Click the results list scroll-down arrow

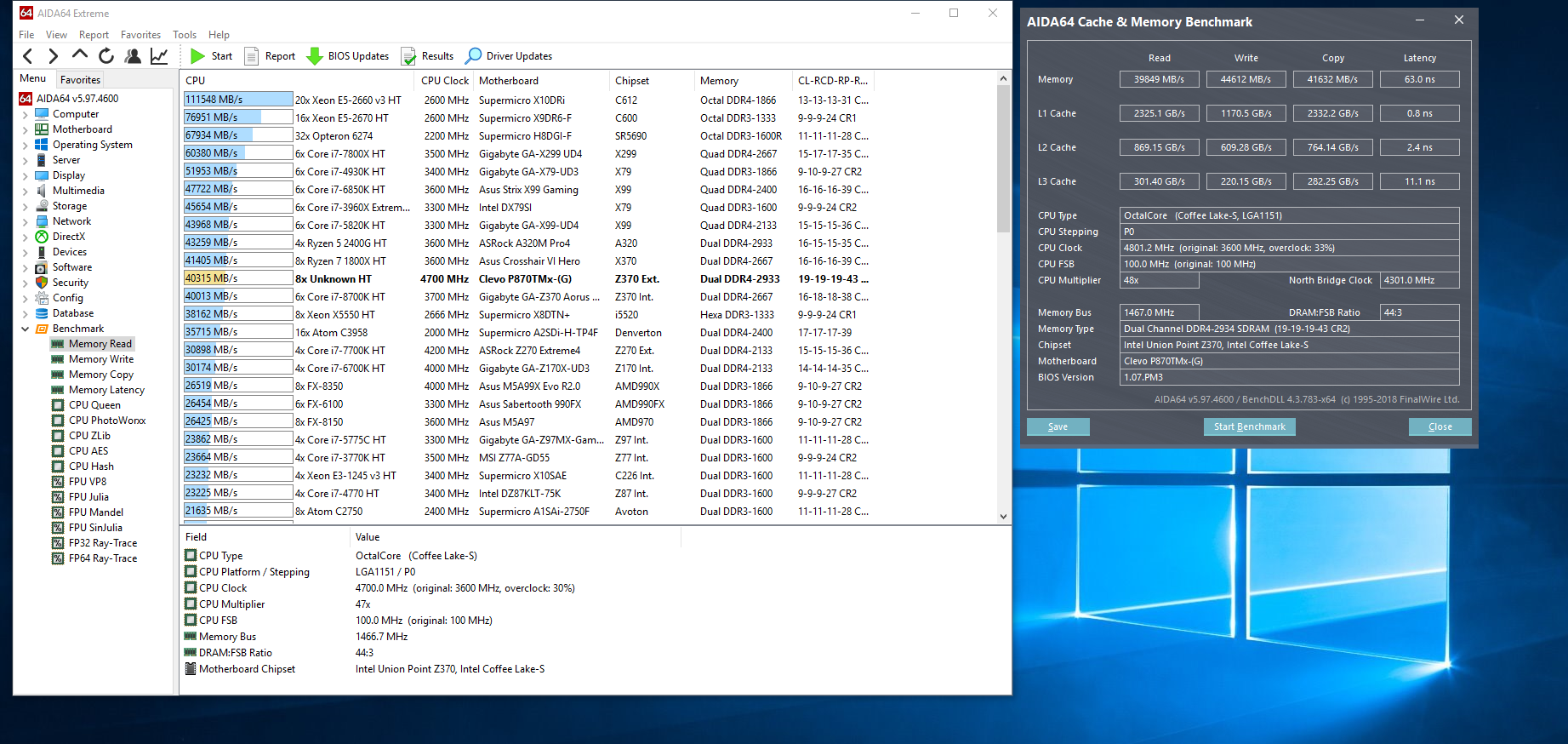coord(1003,517)
